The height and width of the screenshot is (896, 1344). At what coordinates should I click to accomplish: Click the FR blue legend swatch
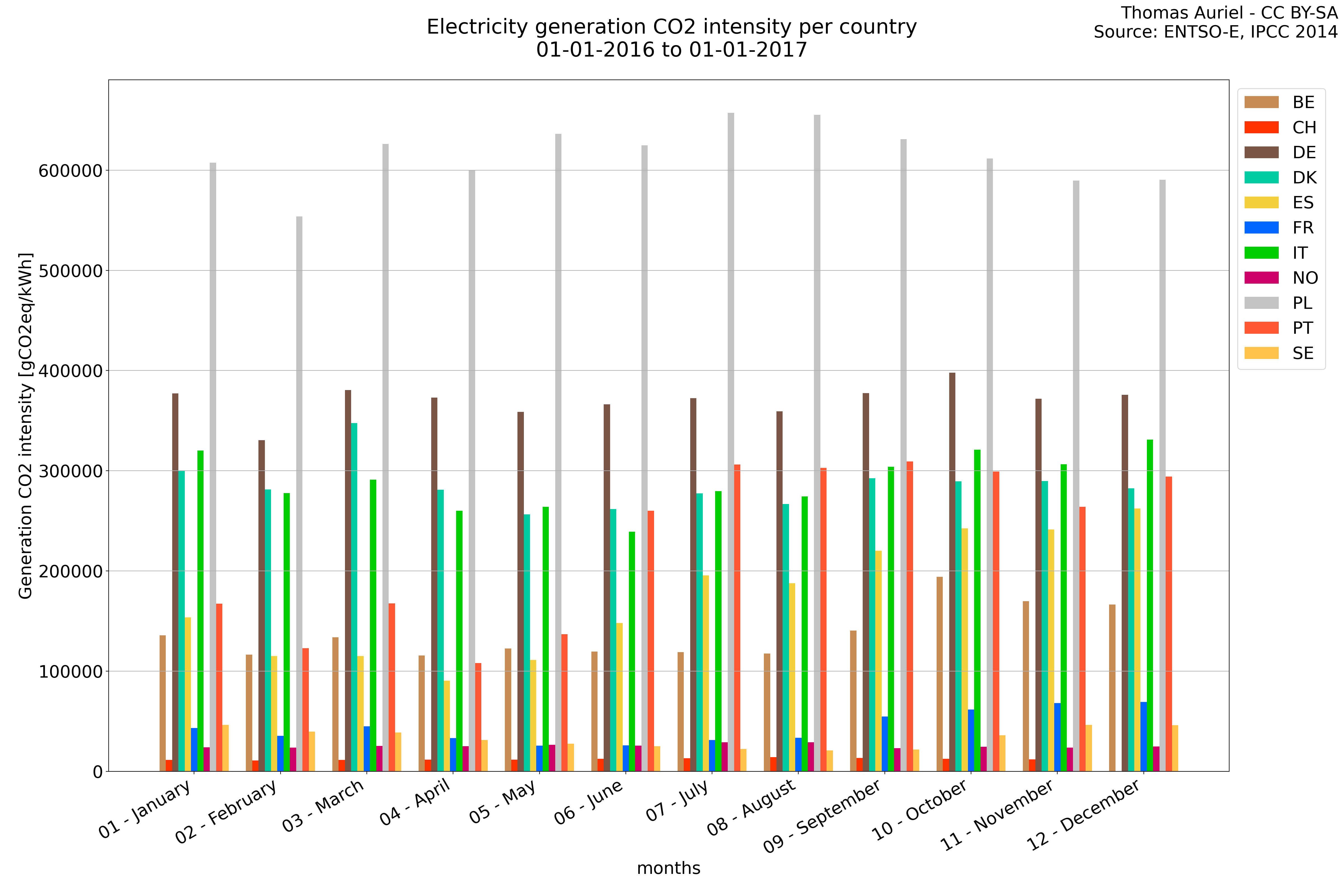(x=1261, y=228)
